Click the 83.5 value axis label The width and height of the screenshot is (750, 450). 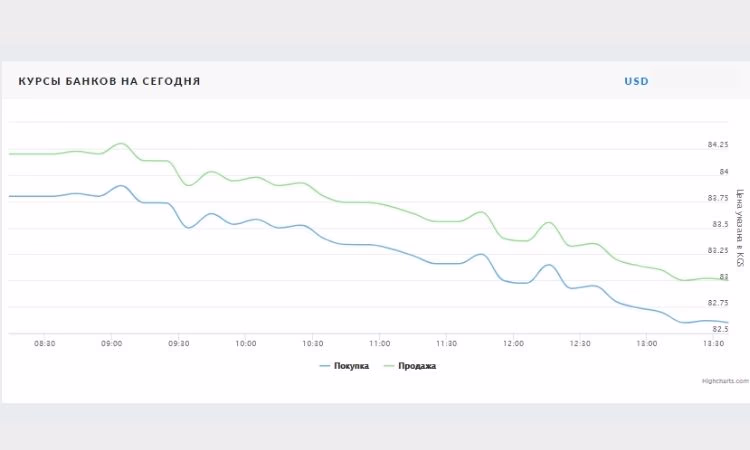click(x=717, y=224)
